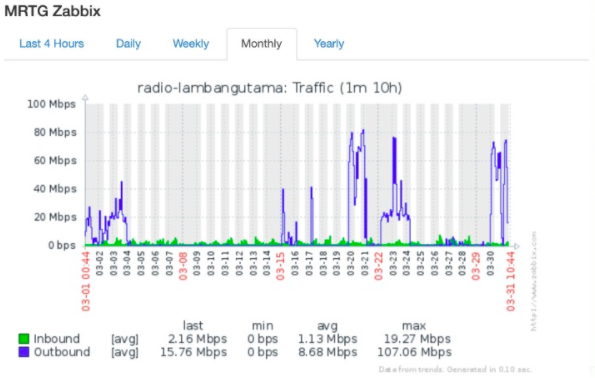Click the 80 Mbps axis label
The height and width of the screenshot is (378, 595).
point(55,132)
